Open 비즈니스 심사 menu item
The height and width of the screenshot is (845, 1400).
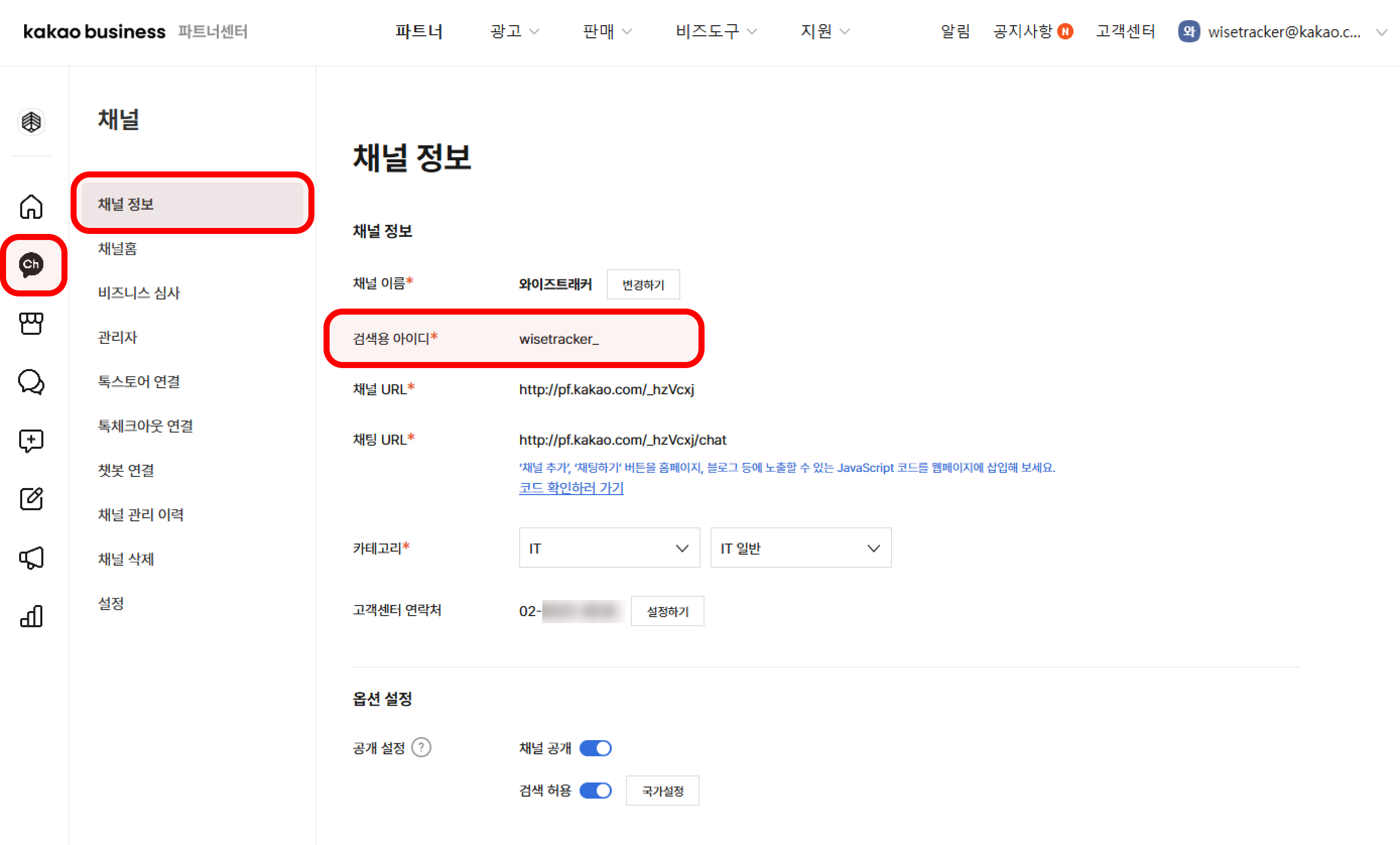click(139, 292)
